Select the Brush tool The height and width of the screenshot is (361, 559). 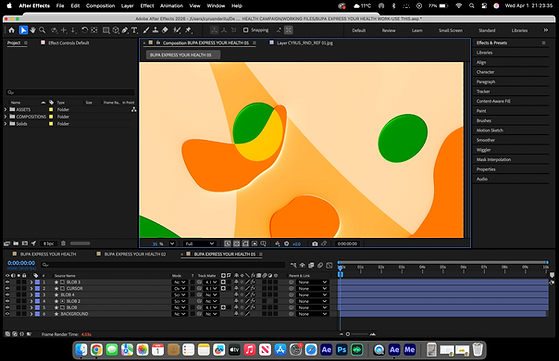click(x=146, y=30)
